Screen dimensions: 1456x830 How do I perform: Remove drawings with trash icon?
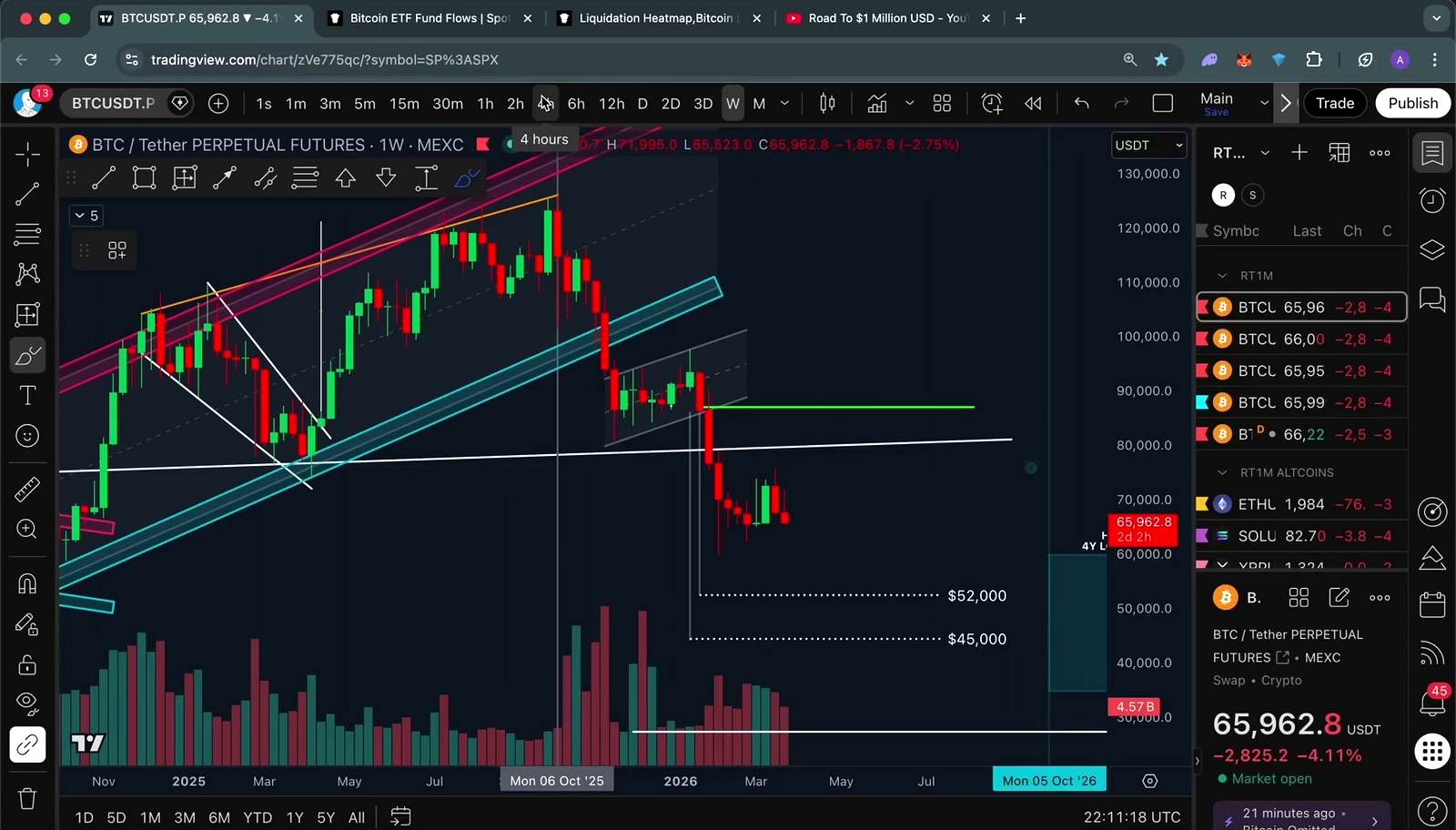[27, 798]
